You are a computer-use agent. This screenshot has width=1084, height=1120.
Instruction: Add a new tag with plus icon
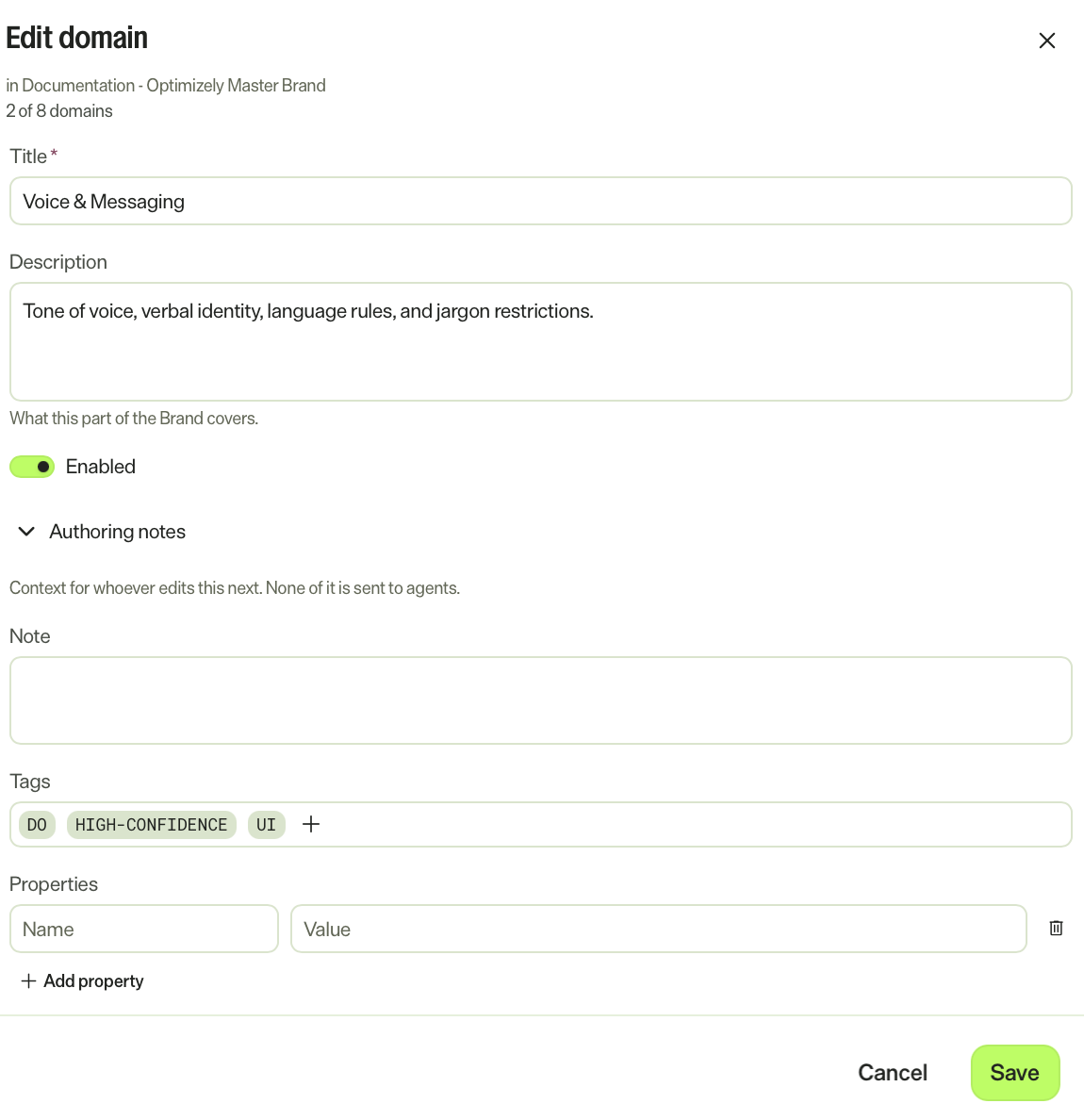(311, 824)
